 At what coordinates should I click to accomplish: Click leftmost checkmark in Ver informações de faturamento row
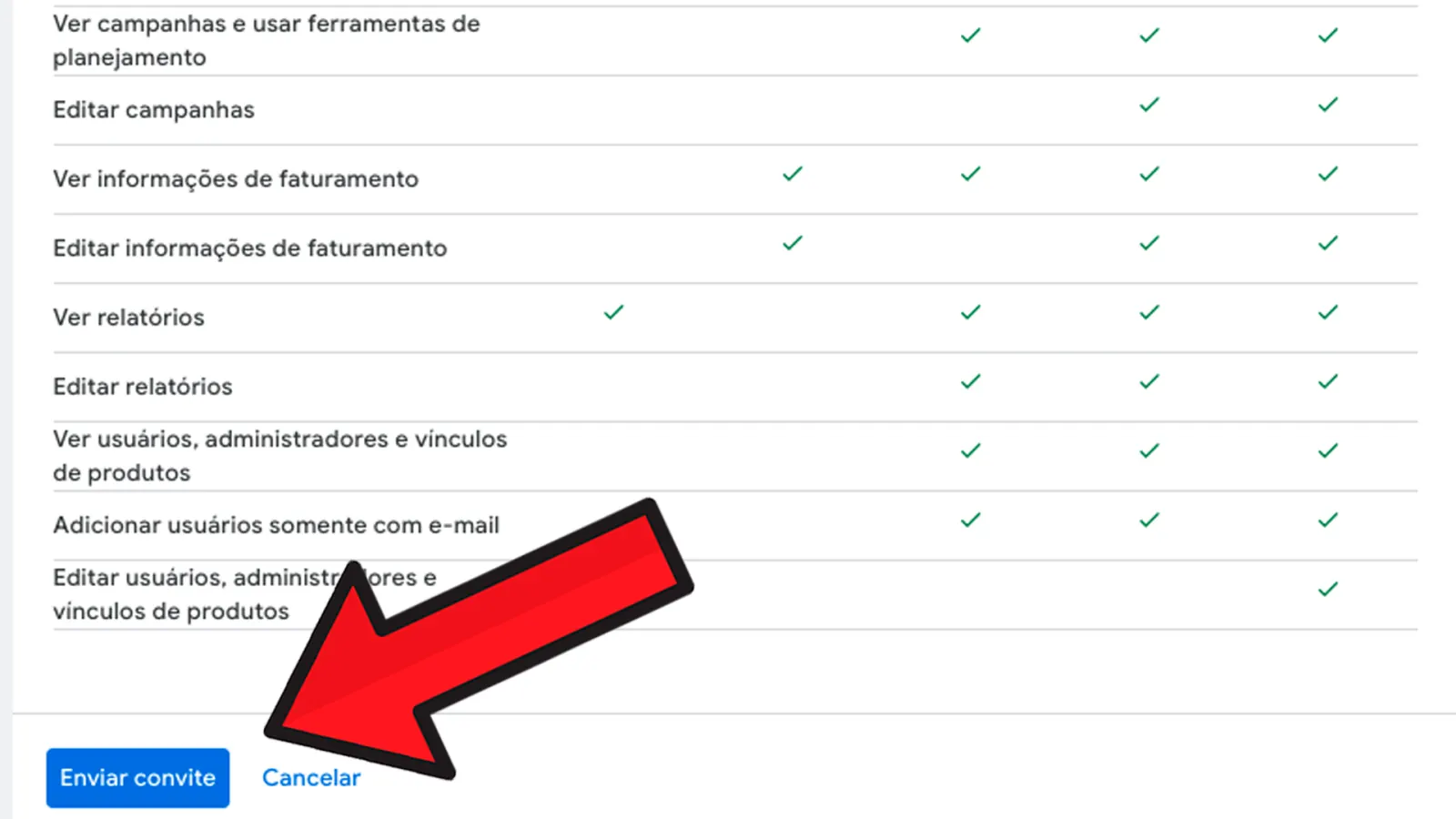[x=793, y=174]
